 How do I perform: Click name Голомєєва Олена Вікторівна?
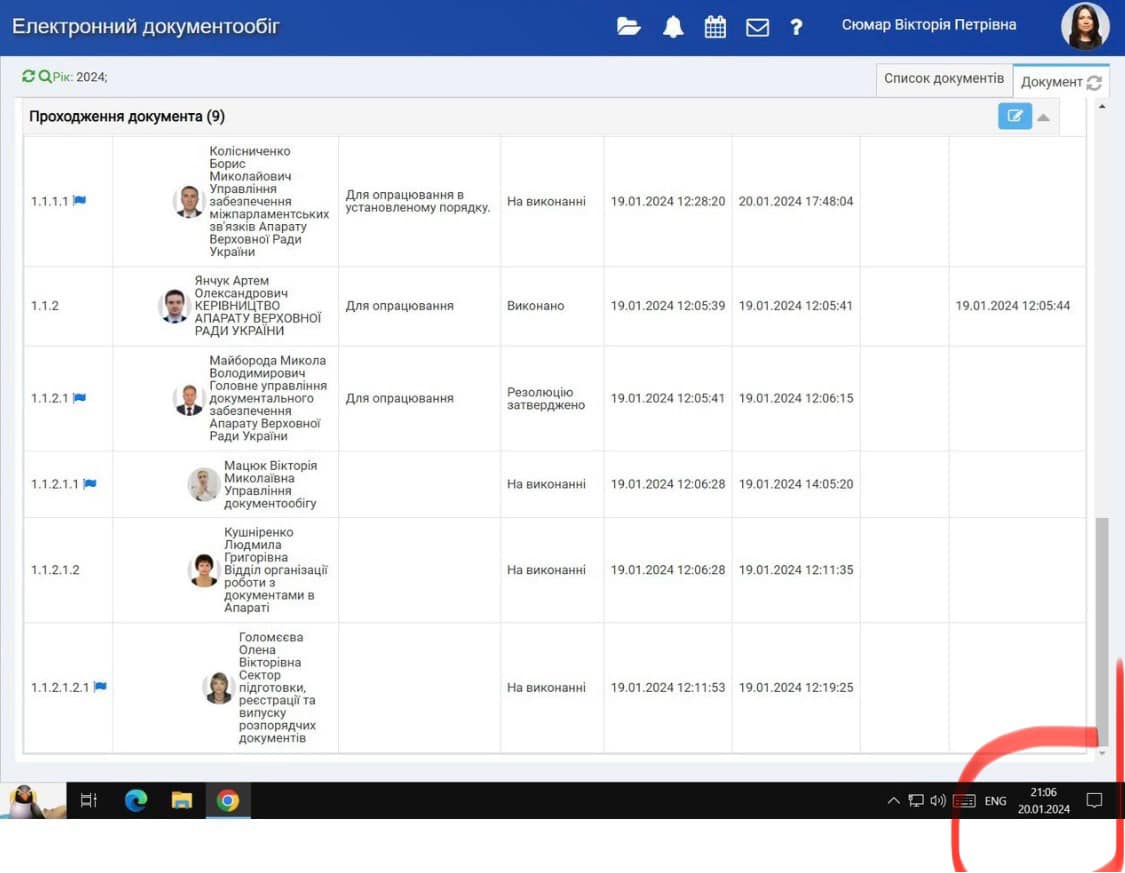tap(270, 649)
